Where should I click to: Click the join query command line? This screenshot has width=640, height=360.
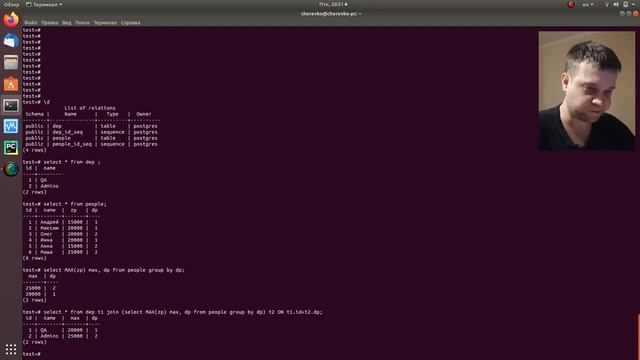tap(172, 312)
